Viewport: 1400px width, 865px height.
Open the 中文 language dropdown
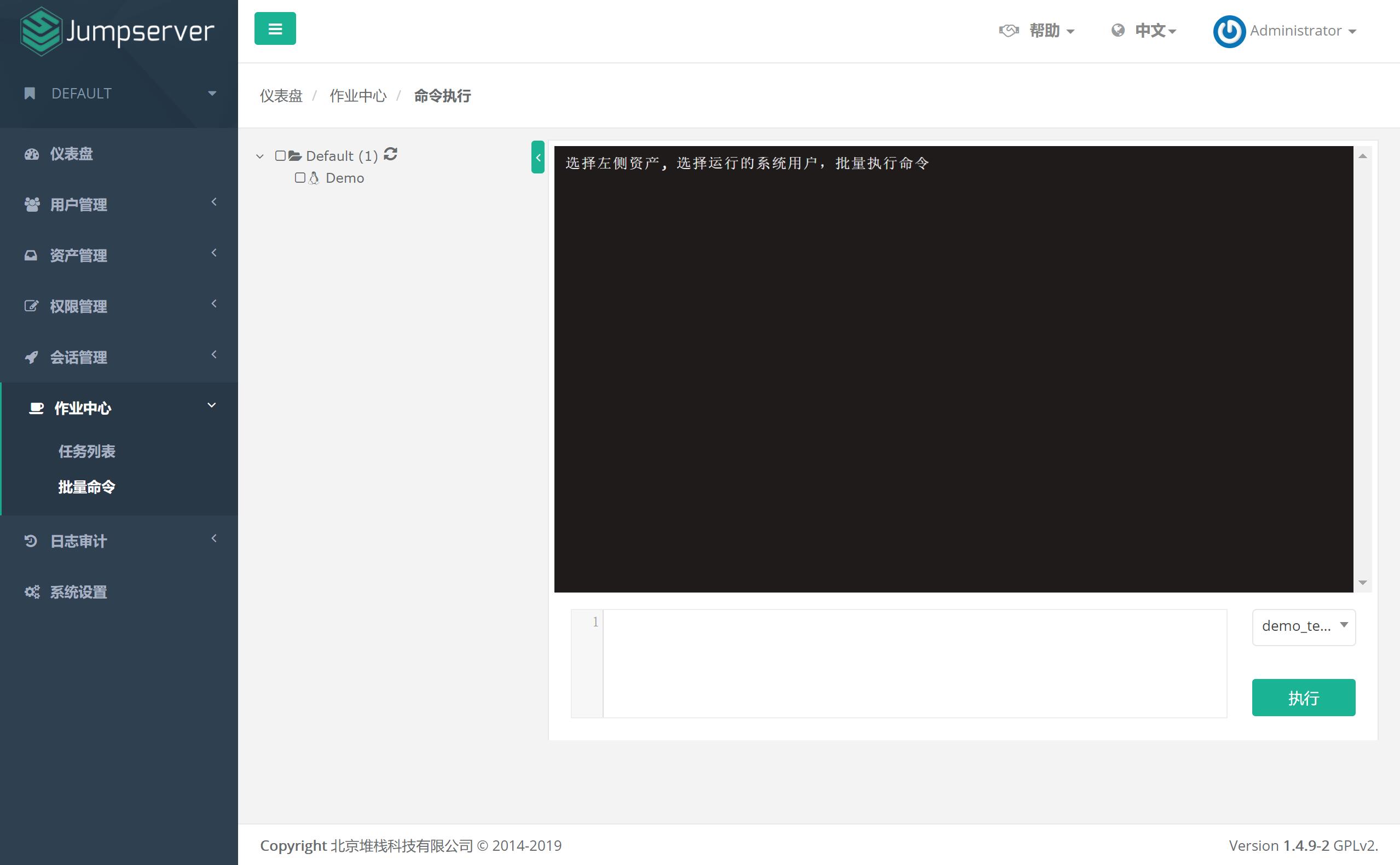pyautogui.click(x=1144, y=31)
